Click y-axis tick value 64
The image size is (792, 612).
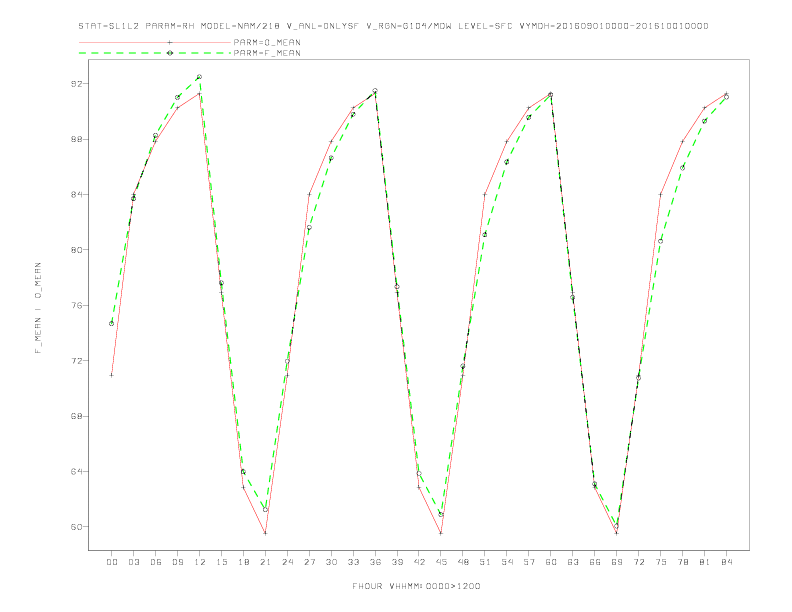[77, 471]
